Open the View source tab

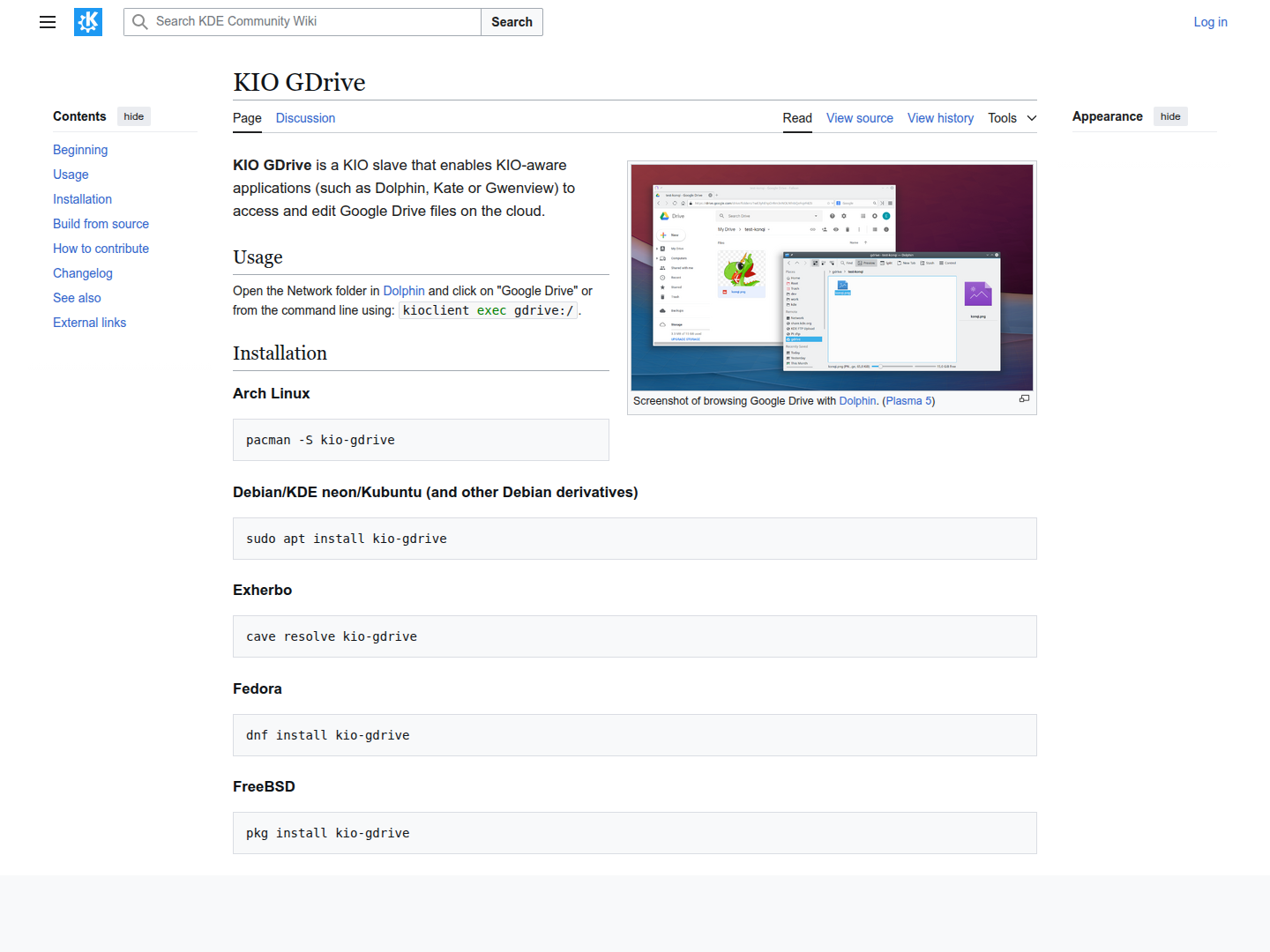[x=860, y=118]
